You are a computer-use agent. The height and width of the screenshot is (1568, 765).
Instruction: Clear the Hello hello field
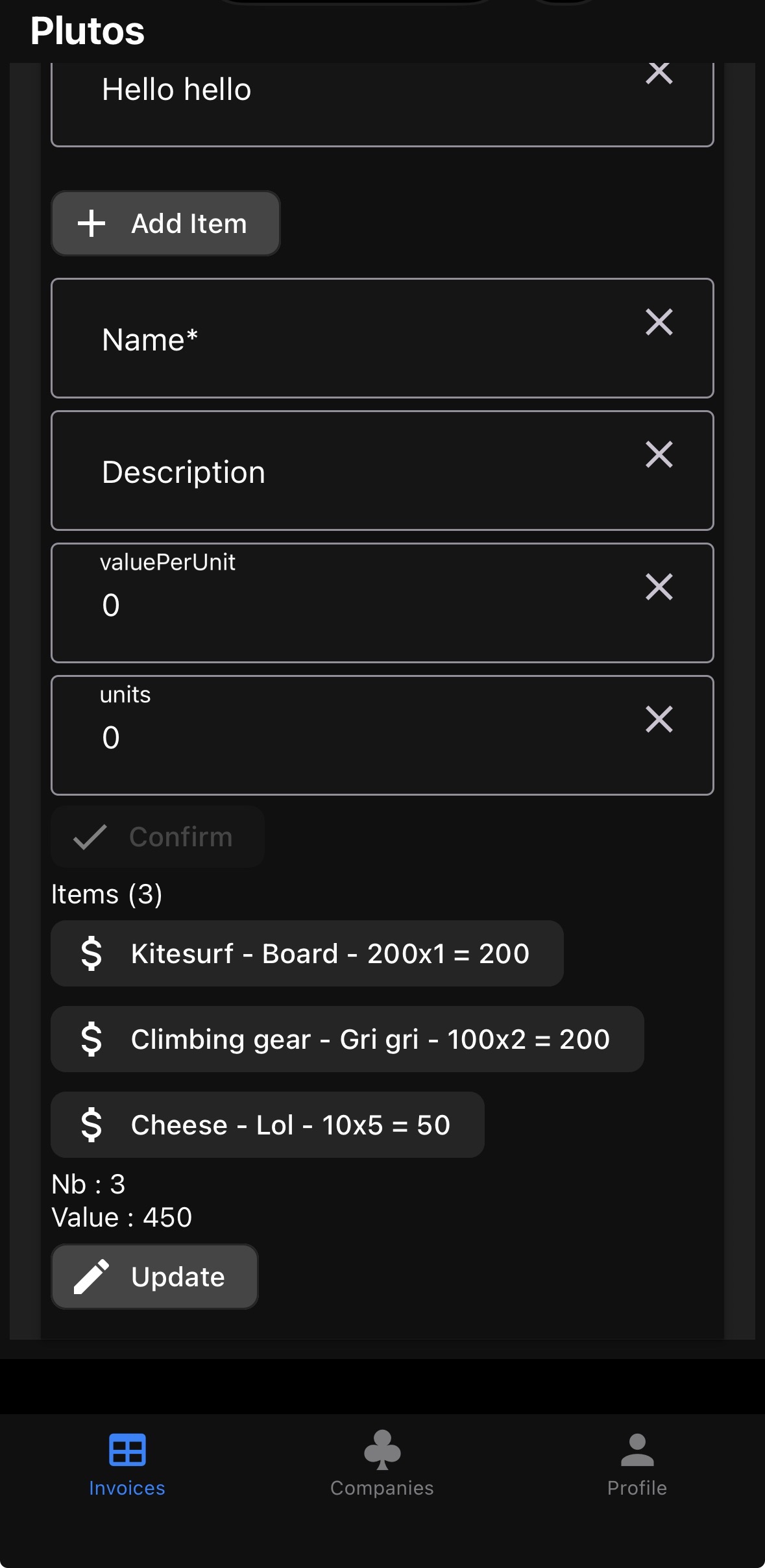659,73
